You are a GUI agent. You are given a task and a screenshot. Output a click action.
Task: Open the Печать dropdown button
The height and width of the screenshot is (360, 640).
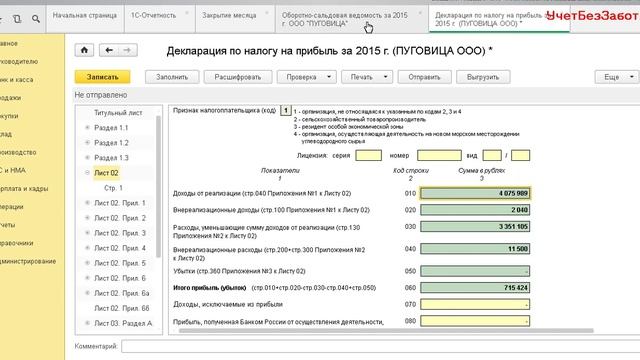(x=367, y=77)
